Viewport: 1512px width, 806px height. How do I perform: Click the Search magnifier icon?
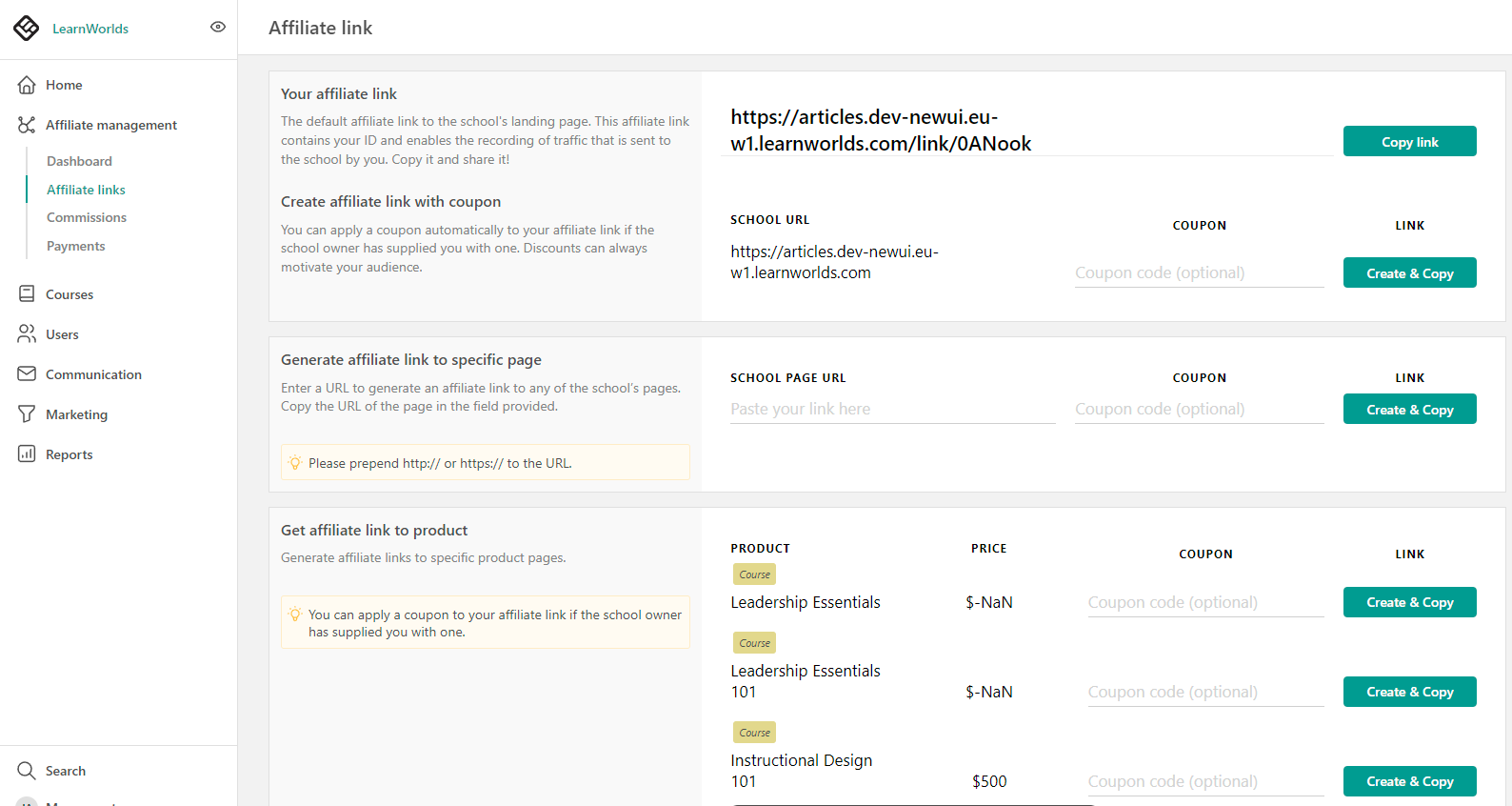tap(27, 771)
